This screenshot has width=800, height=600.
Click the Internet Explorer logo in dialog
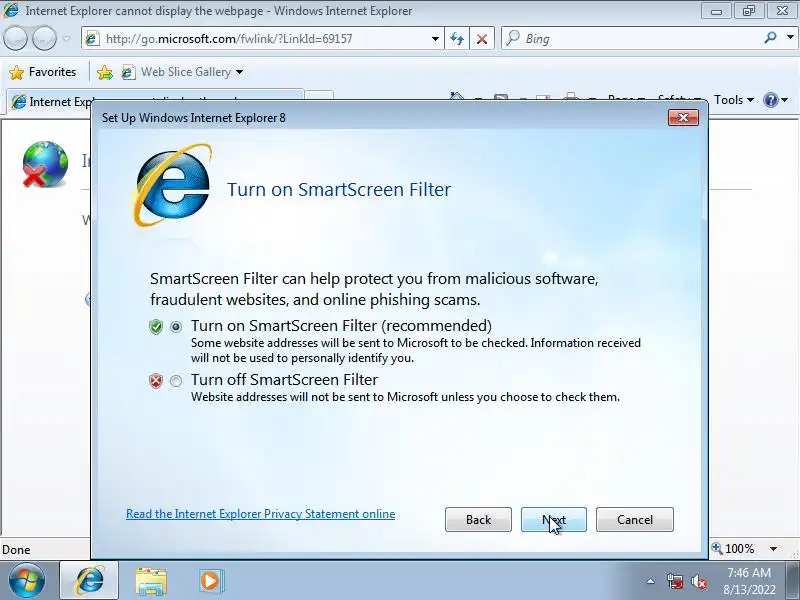point(172,185)
